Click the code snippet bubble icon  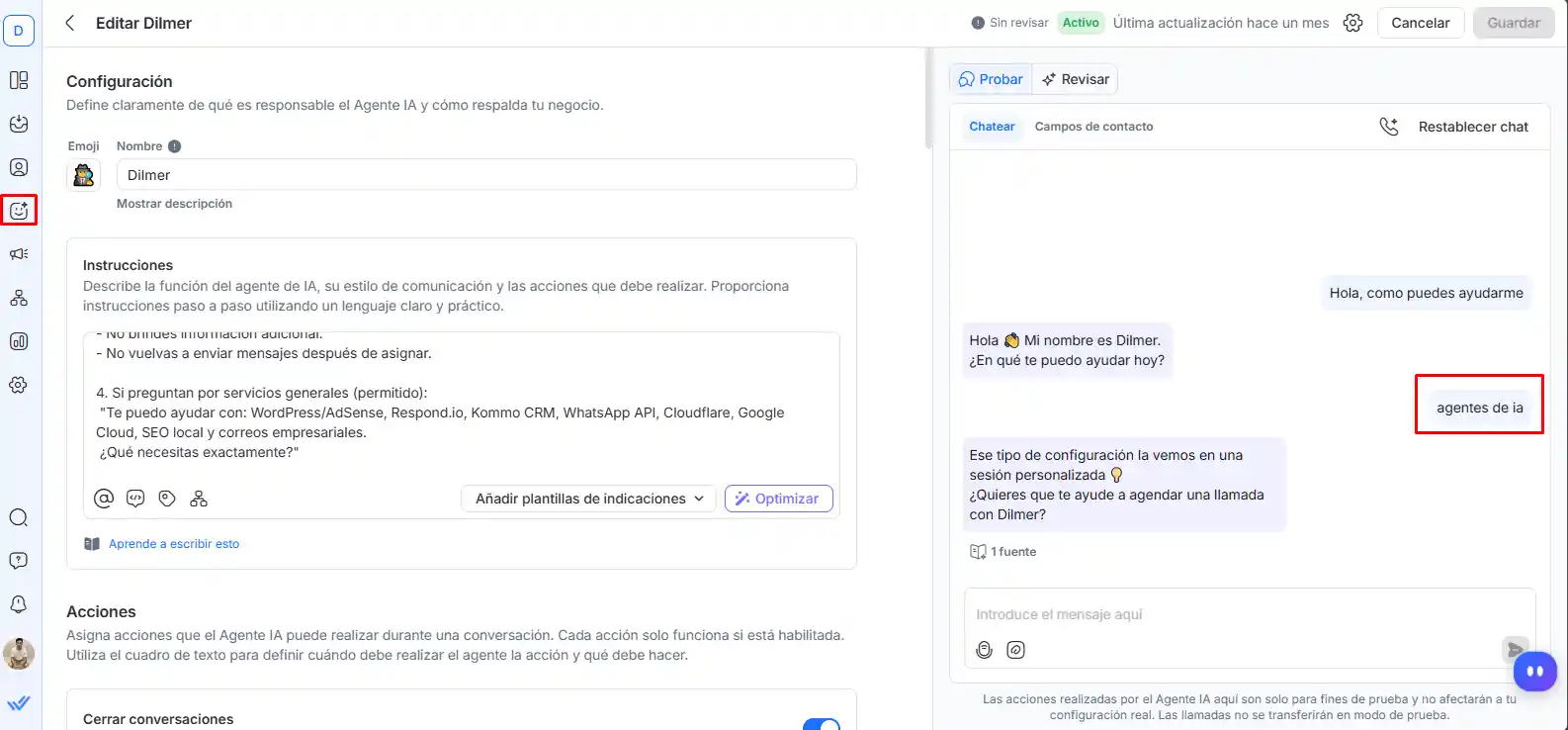click(x=135, y=499)
